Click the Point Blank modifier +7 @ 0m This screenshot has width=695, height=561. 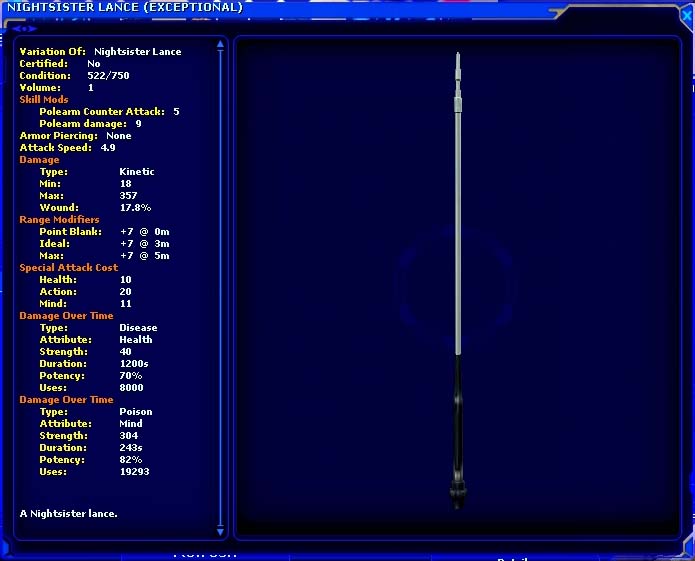click(144, 231)
